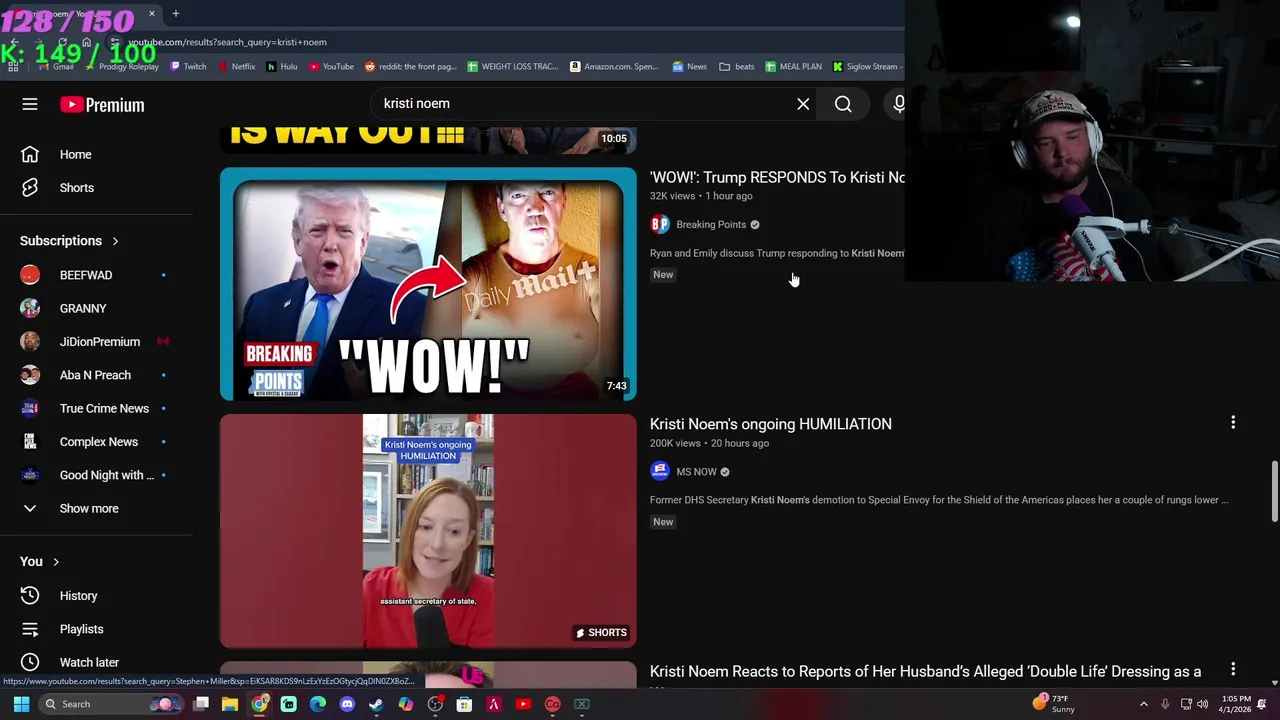Open 'WOW!': Trump RESPONDS video title
Viewport: 1280px width, 720px height.
click(x=777, y=177)
